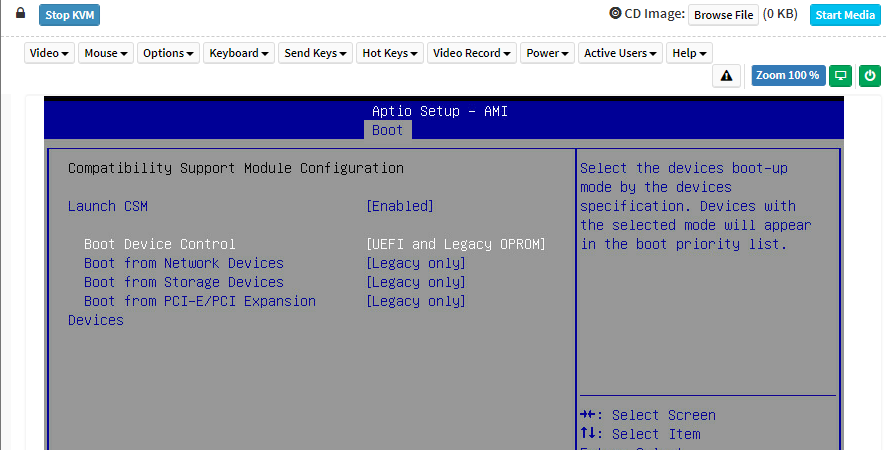Viewport: 886px width, 450px height.
Task: Click the [Enabled] value for Launch CSM
Action: (399, 206)
